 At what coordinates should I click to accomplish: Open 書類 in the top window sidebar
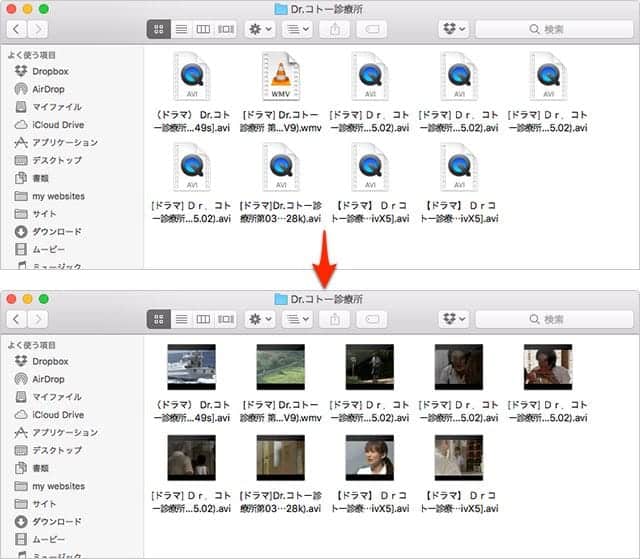pos(32,178)
